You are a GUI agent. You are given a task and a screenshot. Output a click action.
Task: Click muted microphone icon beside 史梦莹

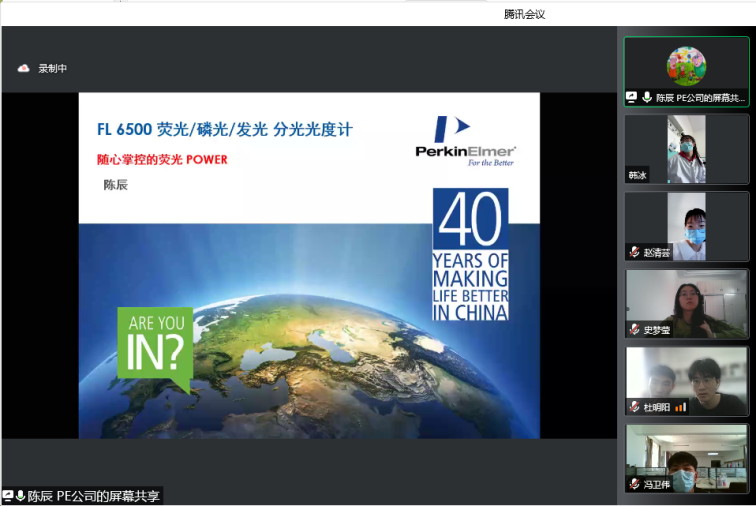click(634, 330)
